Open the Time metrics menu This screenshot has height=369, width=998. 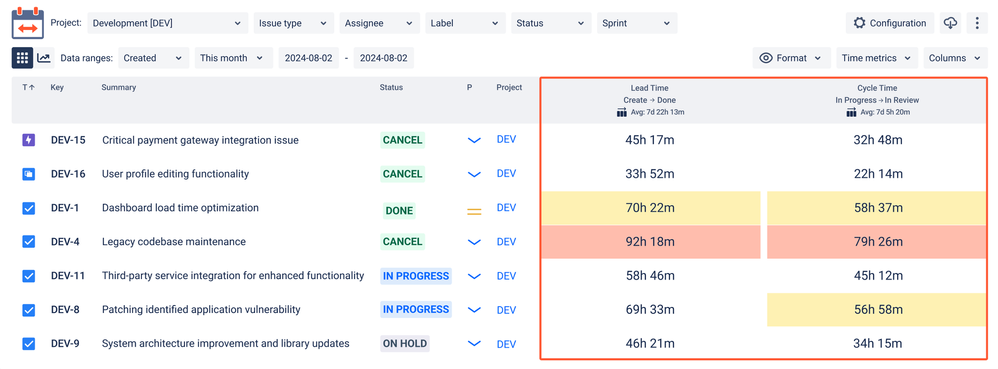[x=877, y=58]
